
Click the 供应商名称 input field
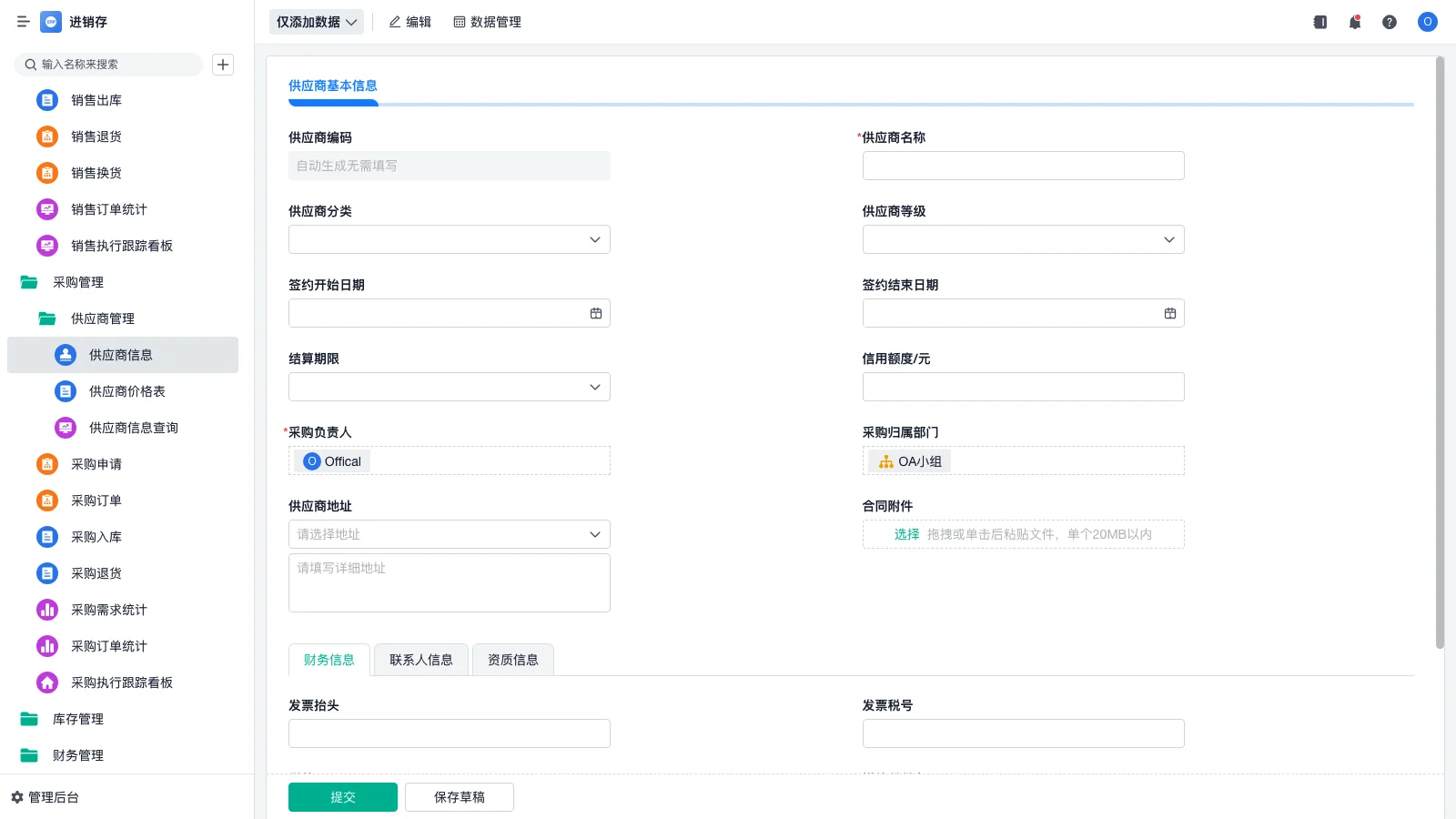pyautogui.click(x=1023, y=165)
